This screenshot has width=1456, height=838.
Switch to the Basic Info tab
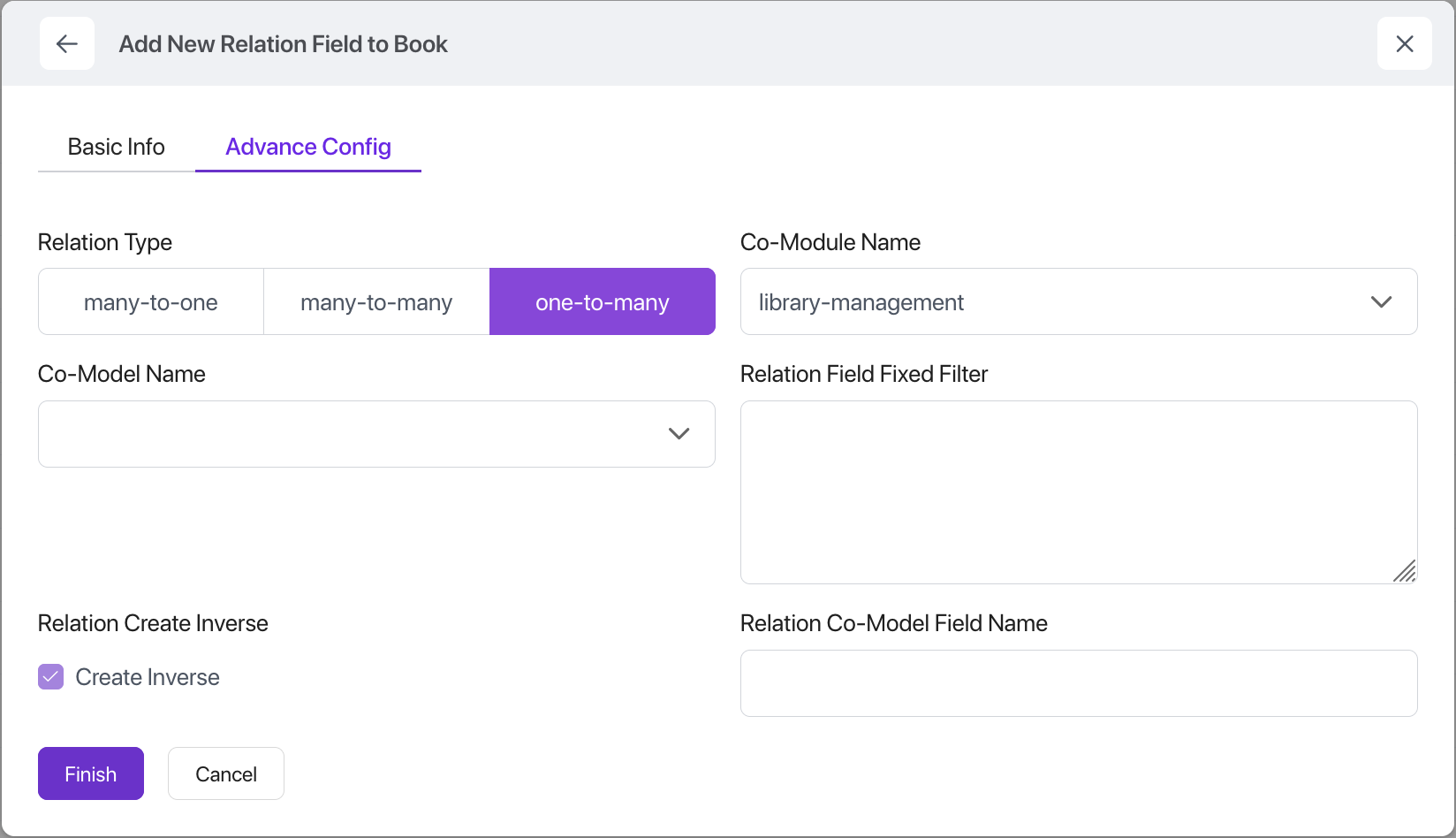[x=117, y=147]
